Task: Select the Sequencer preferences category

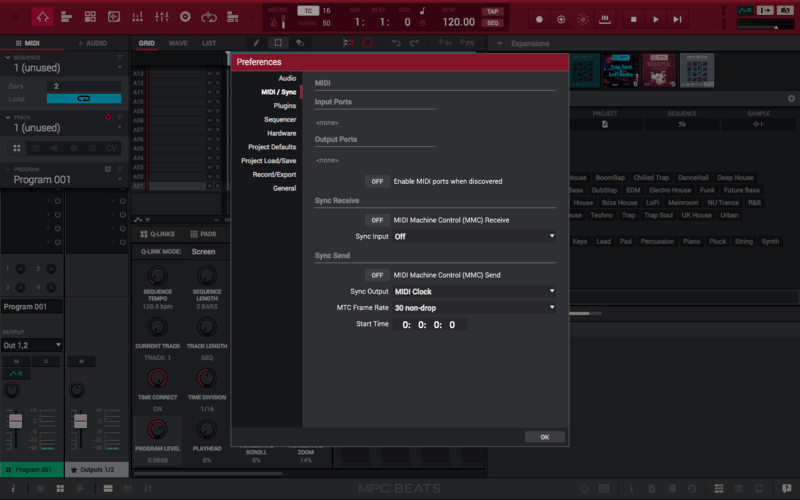Action: coord(280,119)
